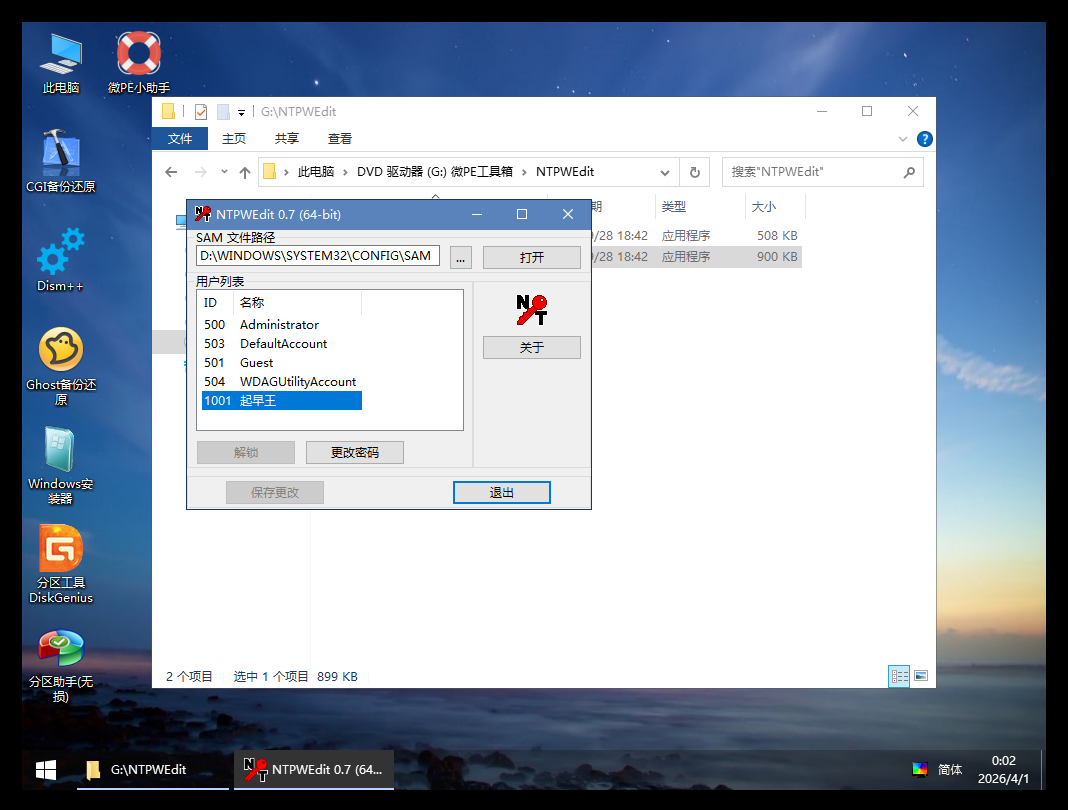
Task: Click the new folder quick access icon
Action: point(223,112)
